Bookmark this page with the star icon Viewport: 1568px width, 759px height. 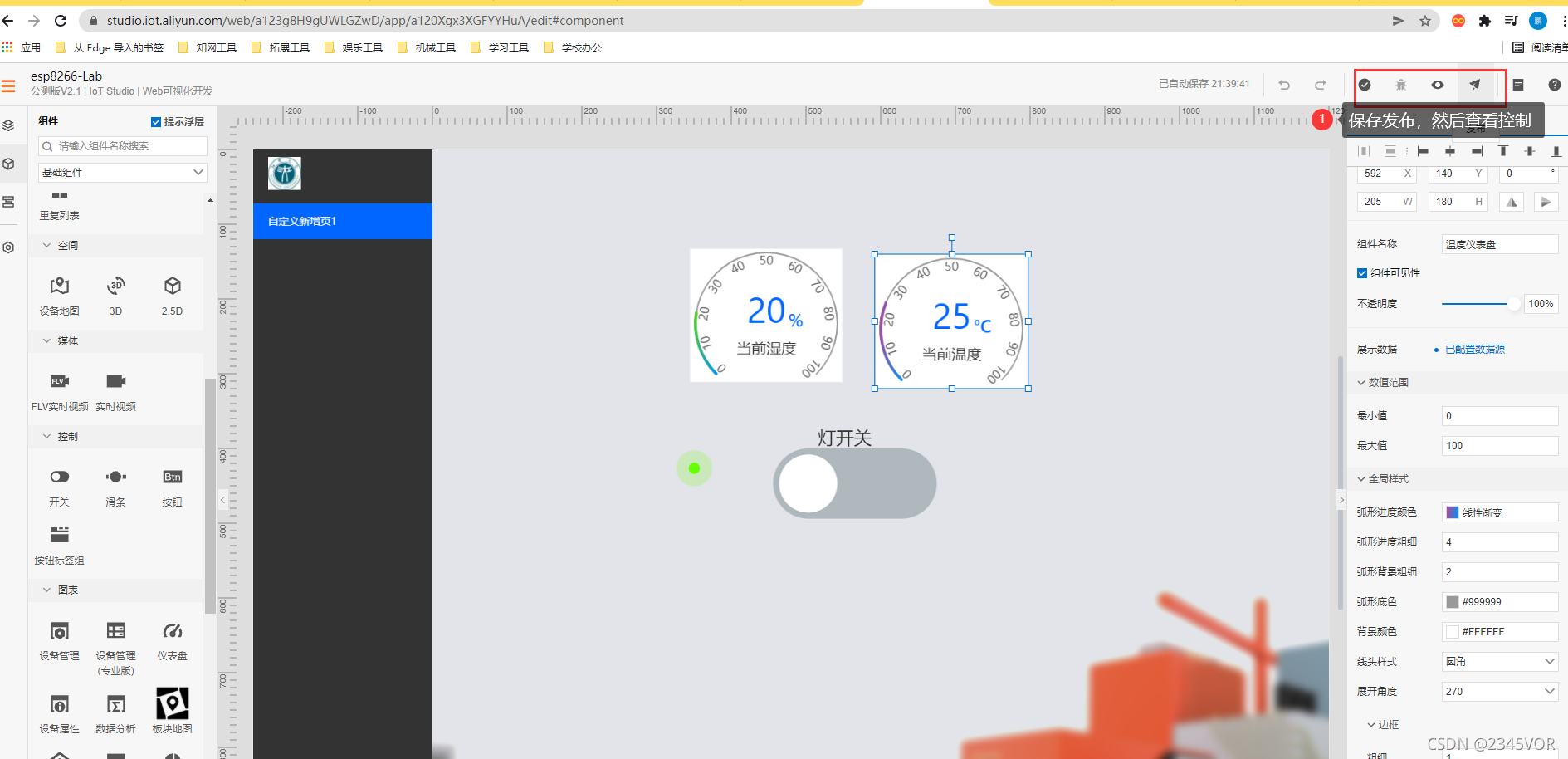tap(1425, 21)
